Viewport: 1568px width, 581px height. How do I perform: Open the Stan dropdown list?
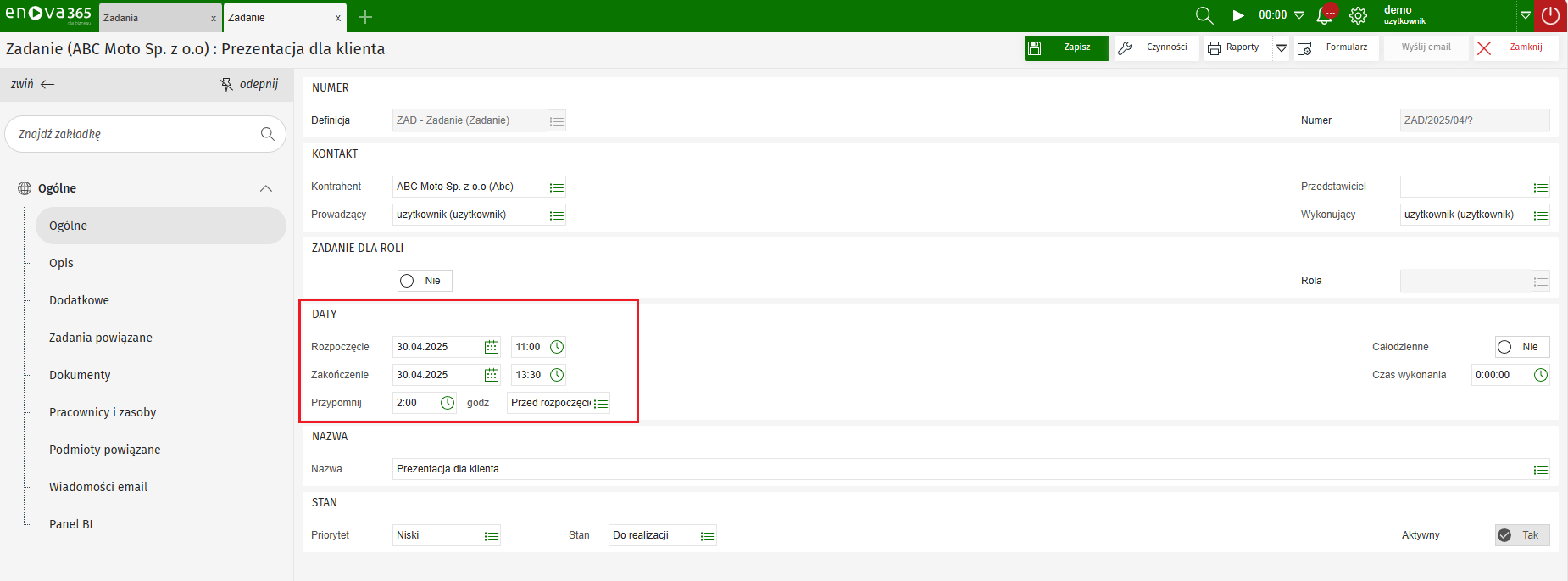coord(708,536)
